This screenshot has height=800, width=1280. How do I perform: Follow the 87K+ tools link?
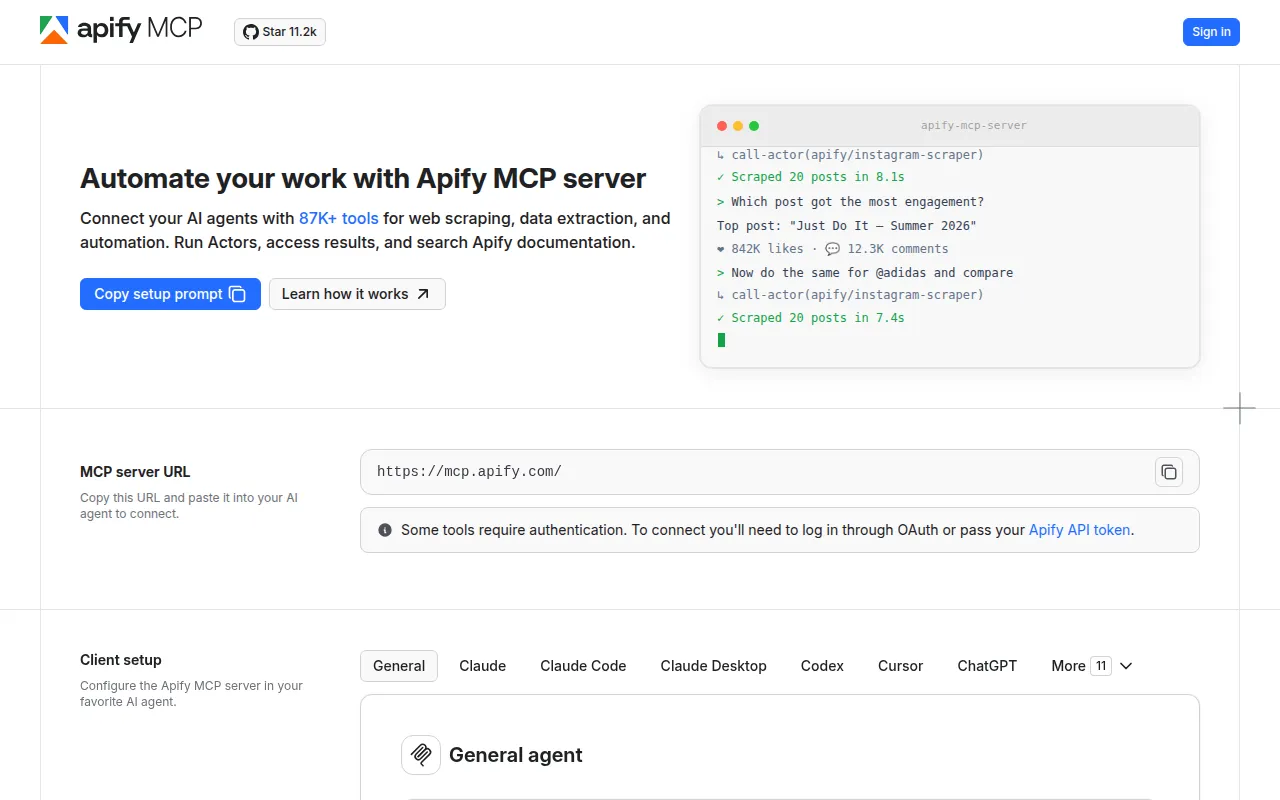339,218
